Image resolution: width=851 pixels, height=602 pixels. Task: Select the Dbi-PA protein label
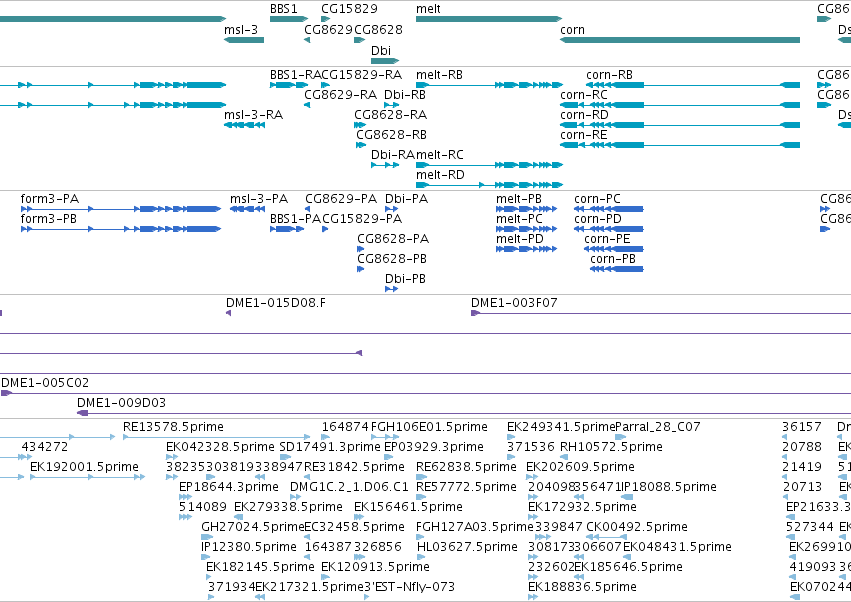point(407,199)
